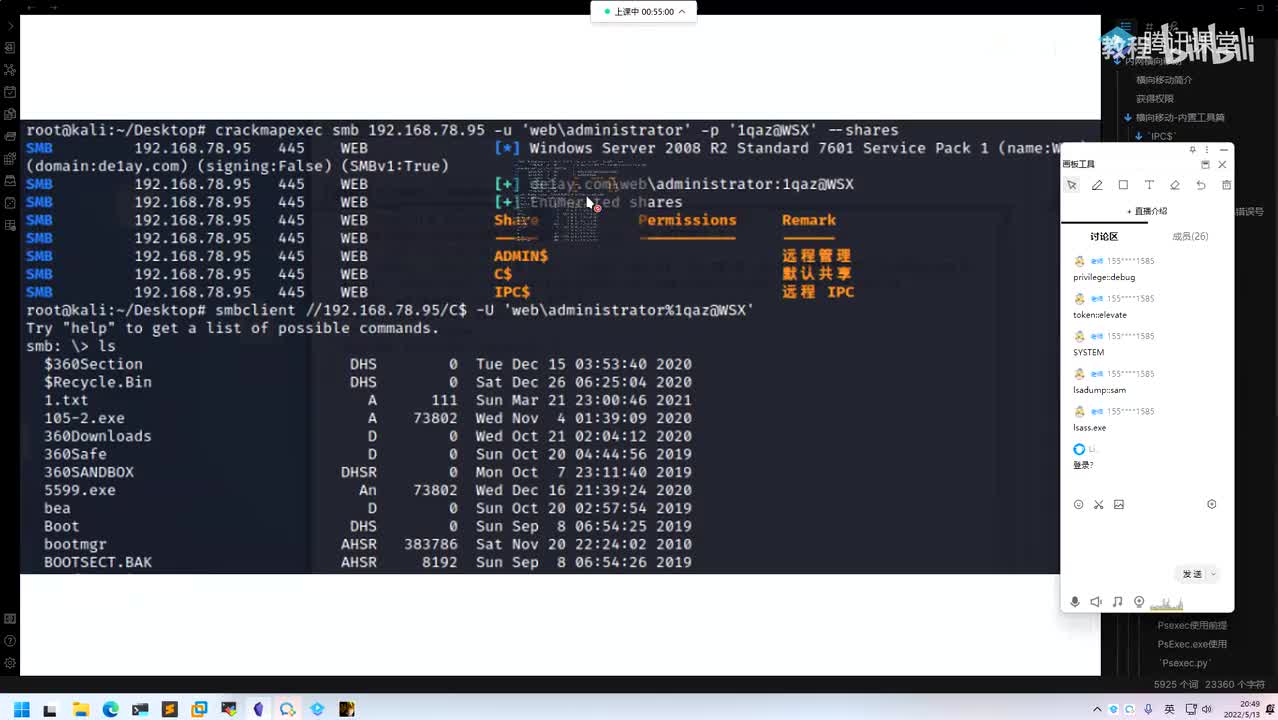This screenshot has height=720, width=1278.
Task: Select the 横向移动简介 outline item
Action: 1164,80
